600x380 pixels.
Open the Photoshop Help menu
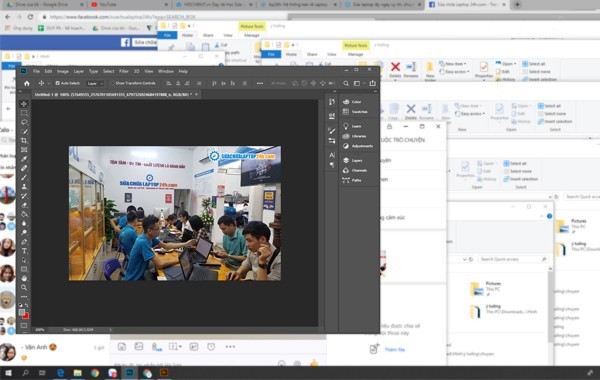pyautogui.click(x=183, y=71)
